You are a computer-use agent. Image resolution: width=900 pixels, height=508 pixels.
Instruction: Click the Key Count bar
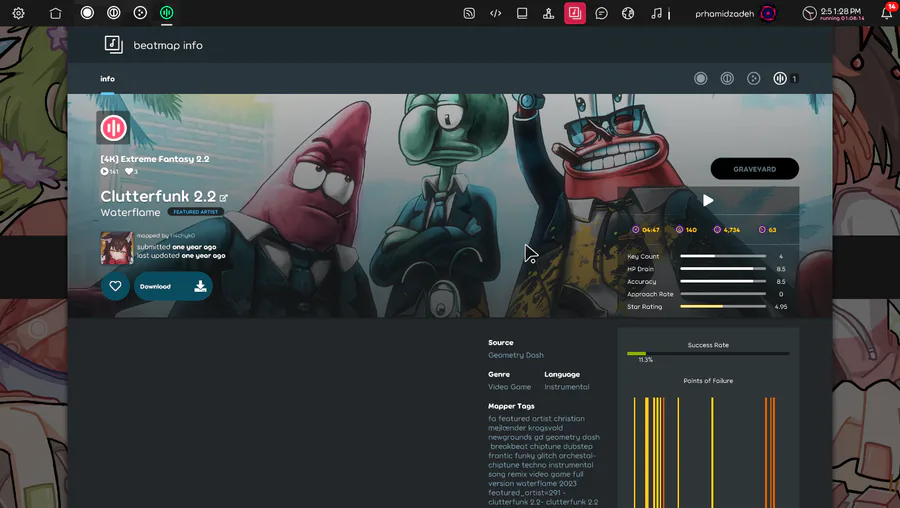click(723, 256)
